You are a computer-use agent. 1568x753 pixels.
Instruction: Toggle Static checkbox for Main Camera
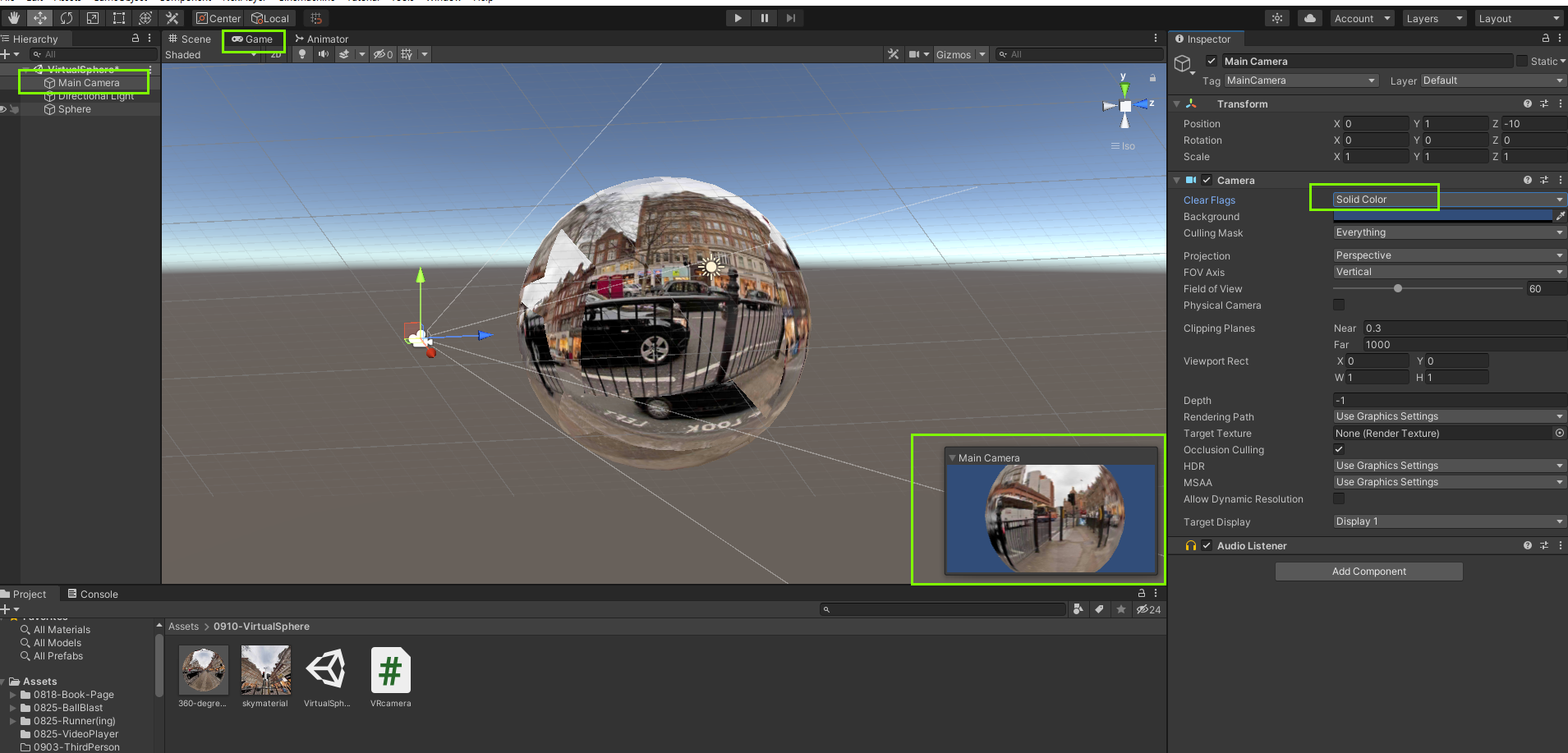(1522, 61)
